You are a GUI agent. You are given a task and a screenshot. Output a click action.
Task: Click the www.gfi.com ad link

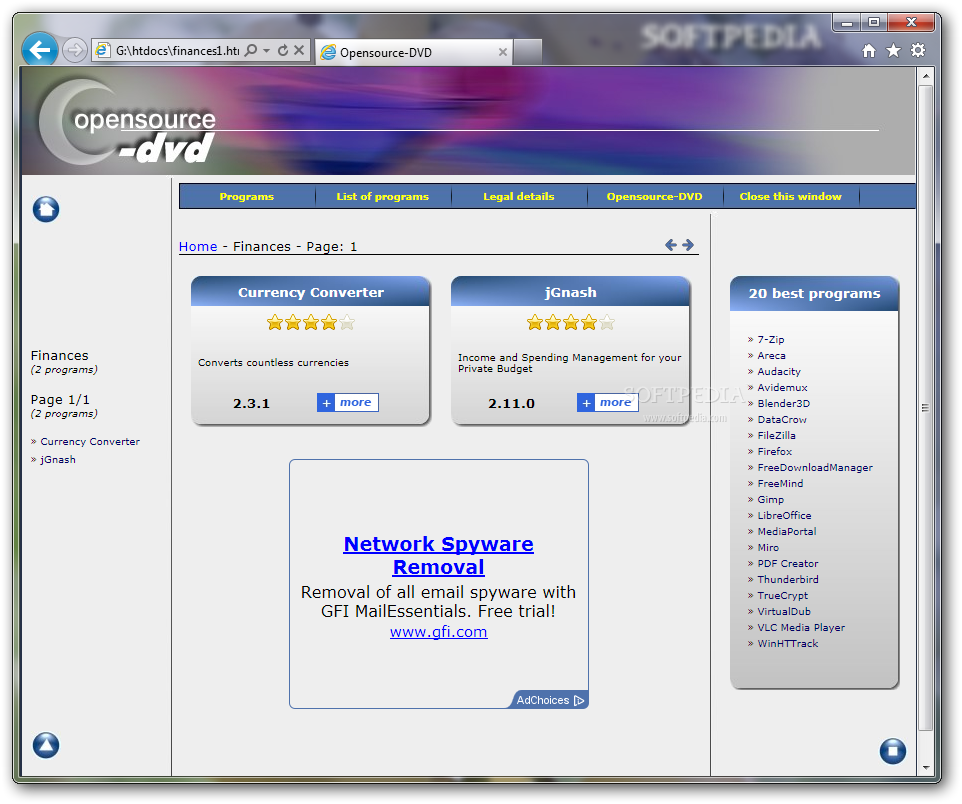coord(439,632)
